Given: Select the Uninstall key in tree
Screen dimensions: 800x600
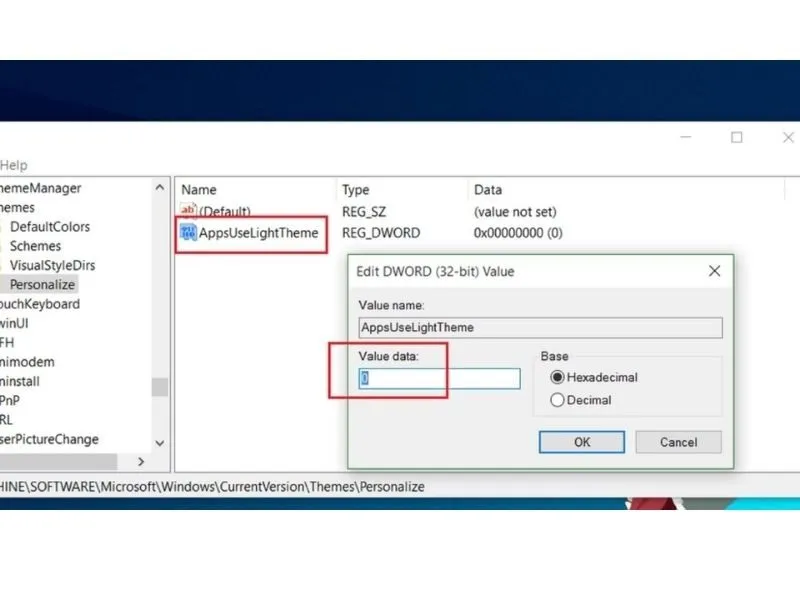Looking at the screenshot, I should click(19, 382).
